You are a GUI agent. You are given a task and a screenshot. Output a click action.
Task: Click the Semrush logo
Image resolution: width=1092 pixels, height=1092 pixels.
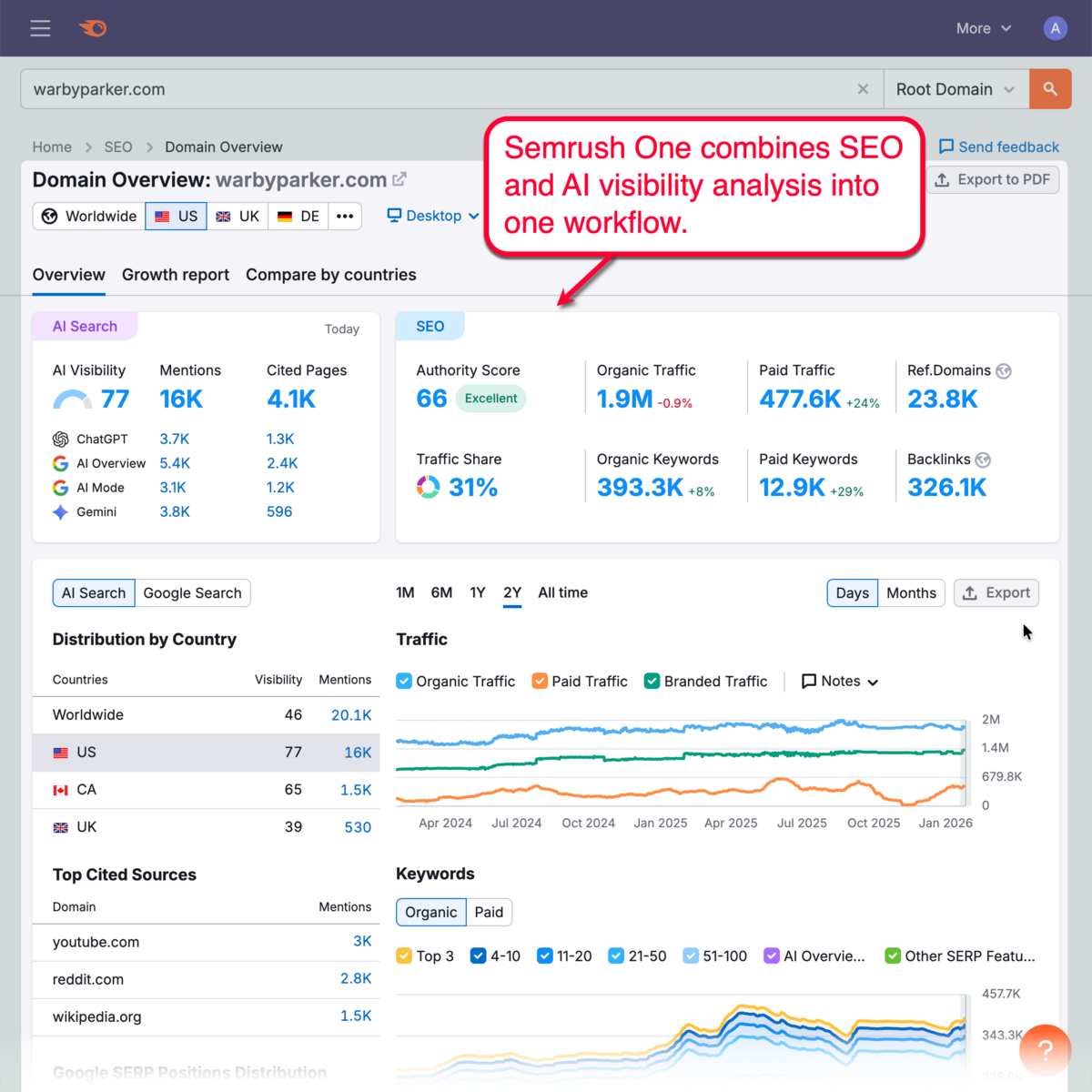(x=92, y=28)
